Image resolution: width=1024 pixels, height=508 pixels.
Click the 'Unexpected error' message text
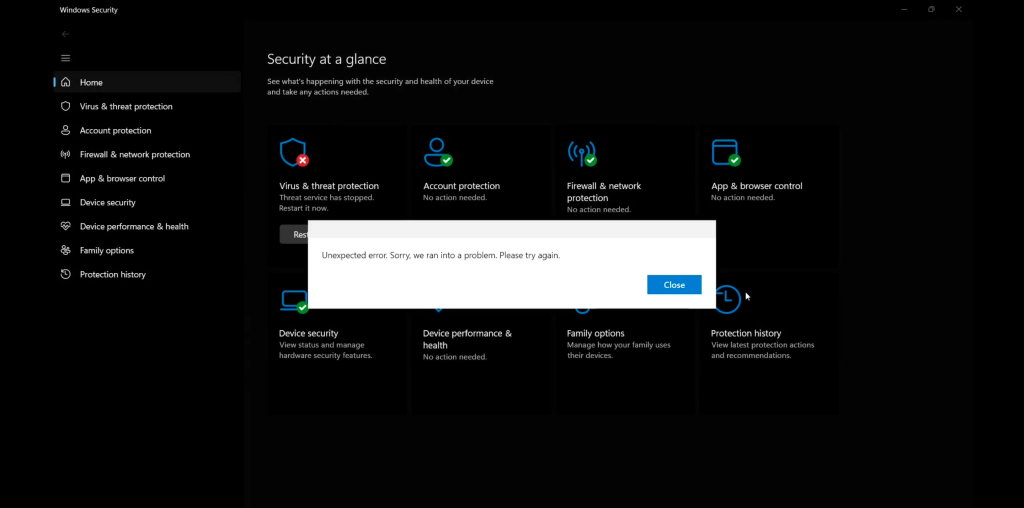click(441, 255)
